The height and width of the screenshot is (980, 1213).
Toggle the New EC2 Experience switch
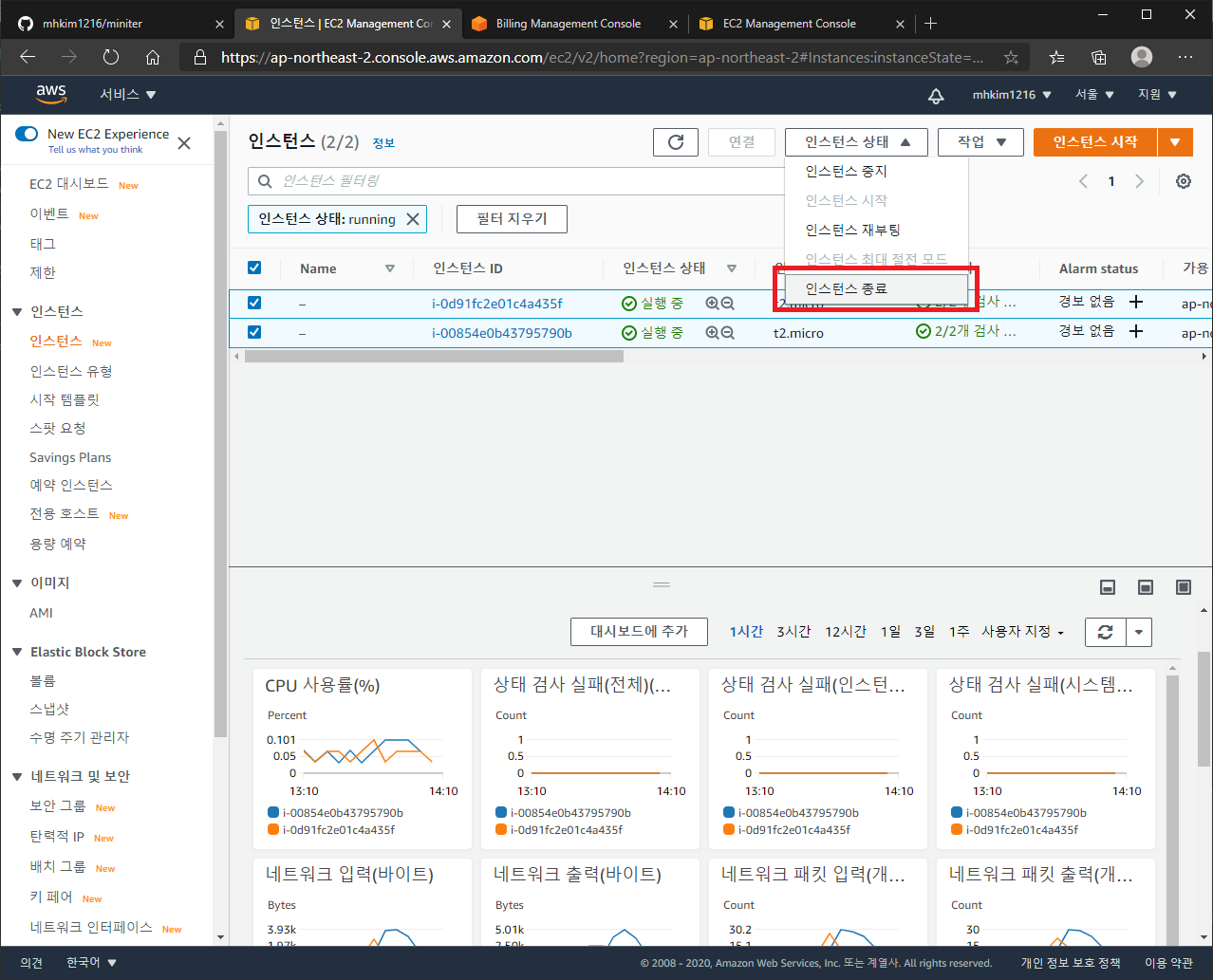coord(27,134)
